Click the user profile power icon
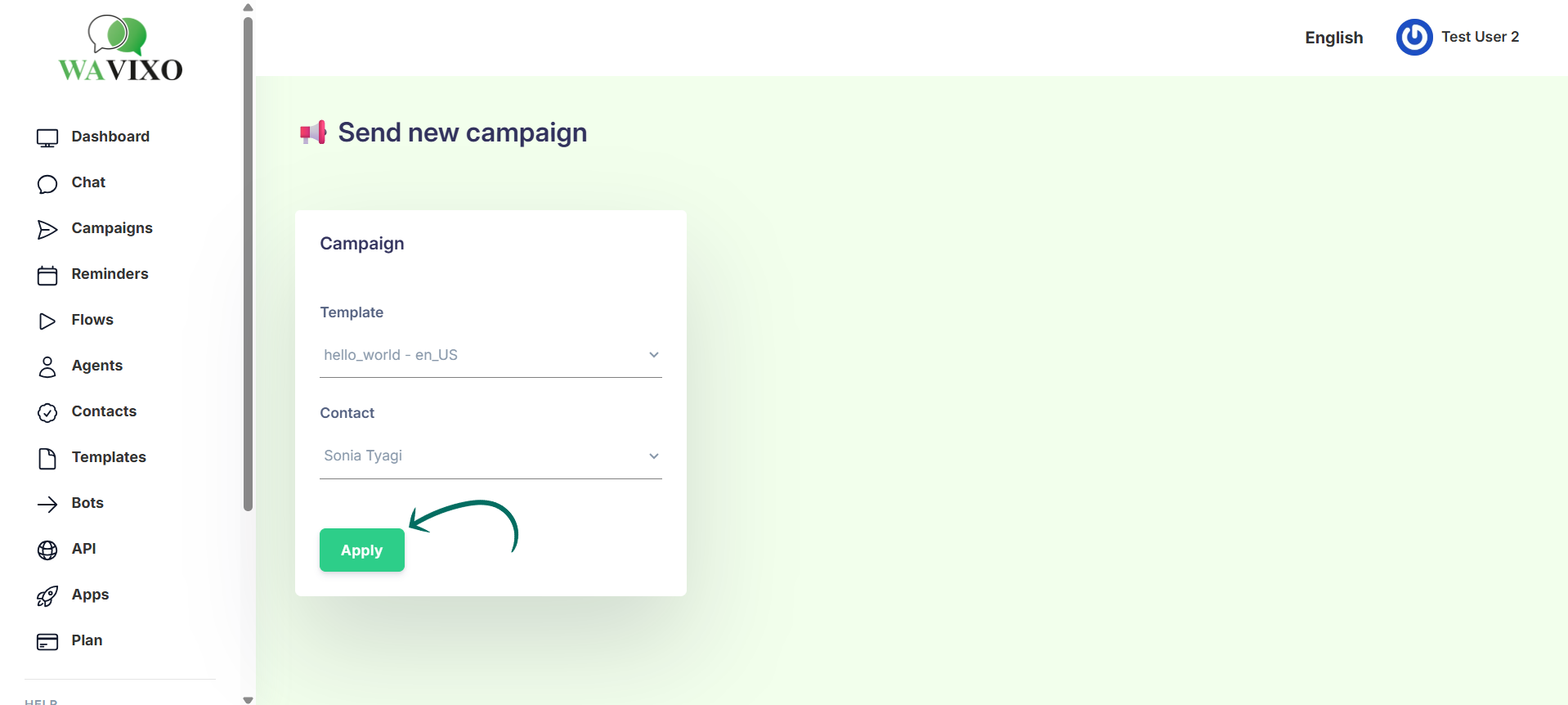Viewport: 1568px width, 705px height. [x=1413, y=38]
